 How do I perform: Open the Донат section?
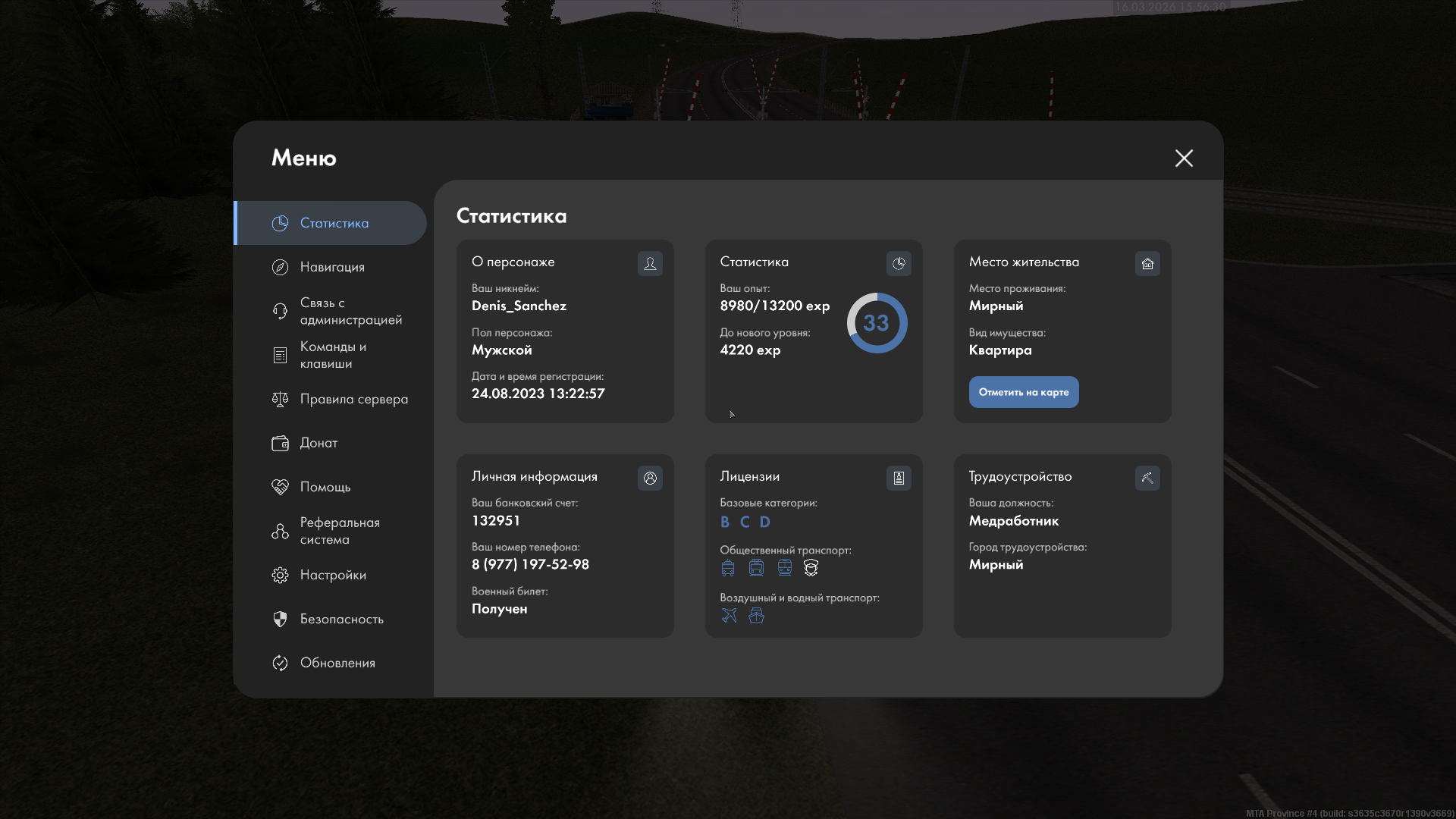(x=318, y=443)
